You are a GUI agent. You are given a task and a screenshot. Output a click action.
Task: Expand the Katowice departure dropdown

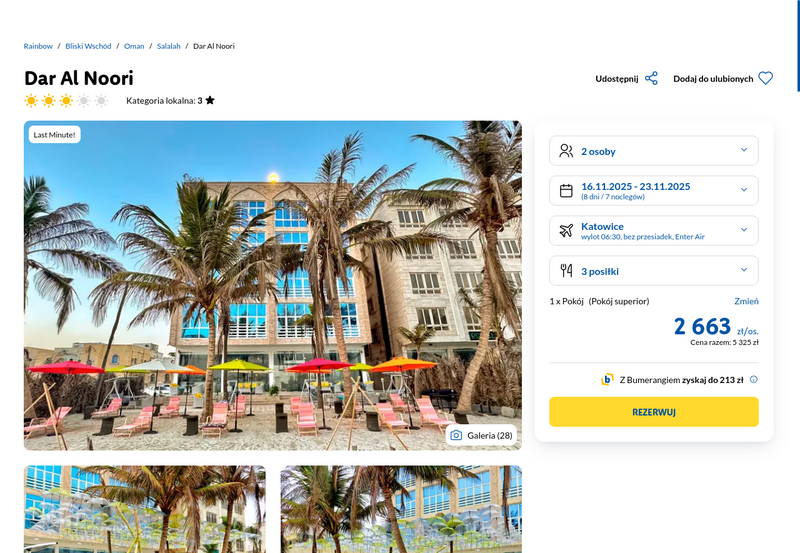[654, 231]
